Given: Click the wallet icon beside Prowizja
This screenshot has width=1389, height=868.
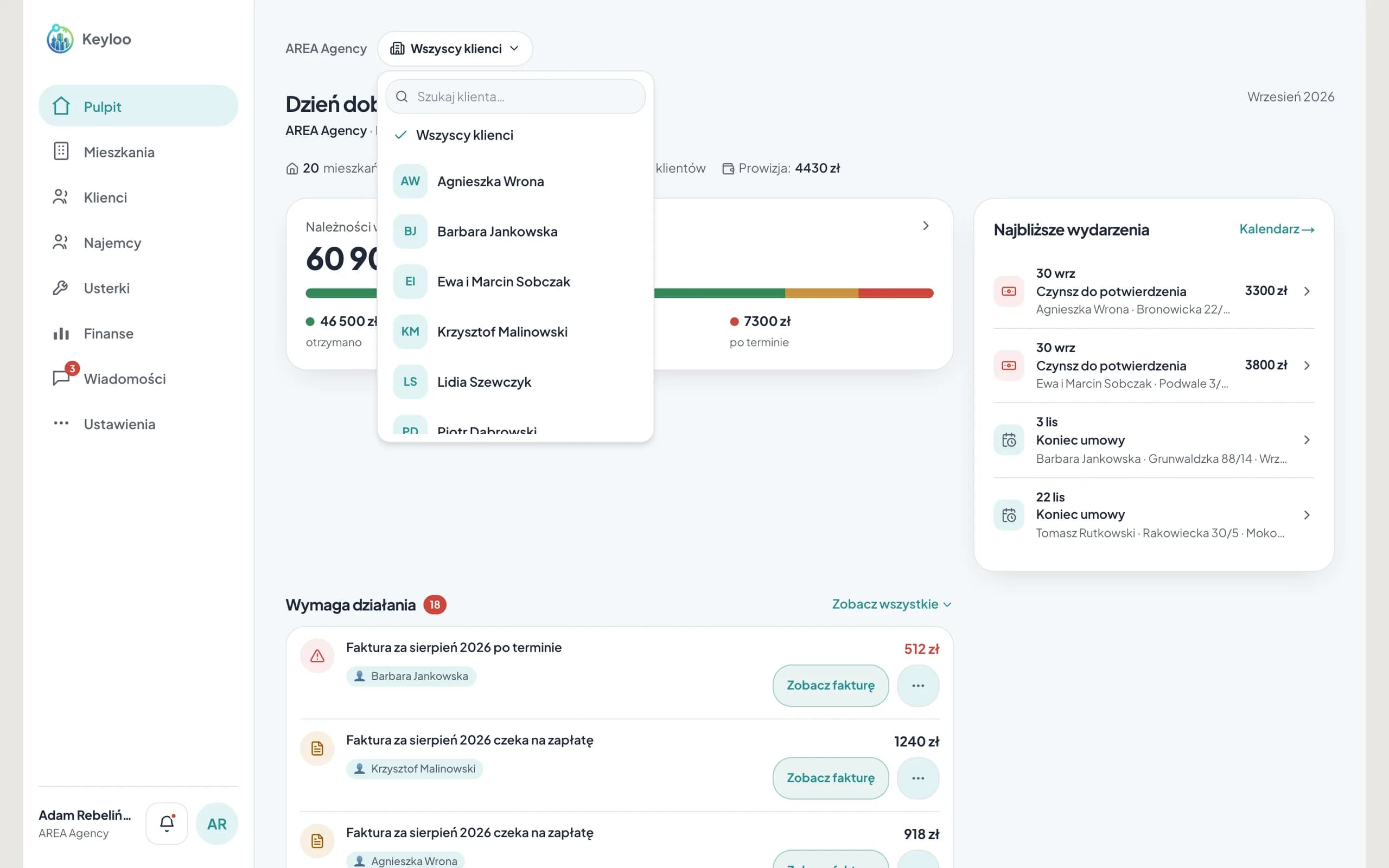Looking at the screenshot, I should 728,169.
